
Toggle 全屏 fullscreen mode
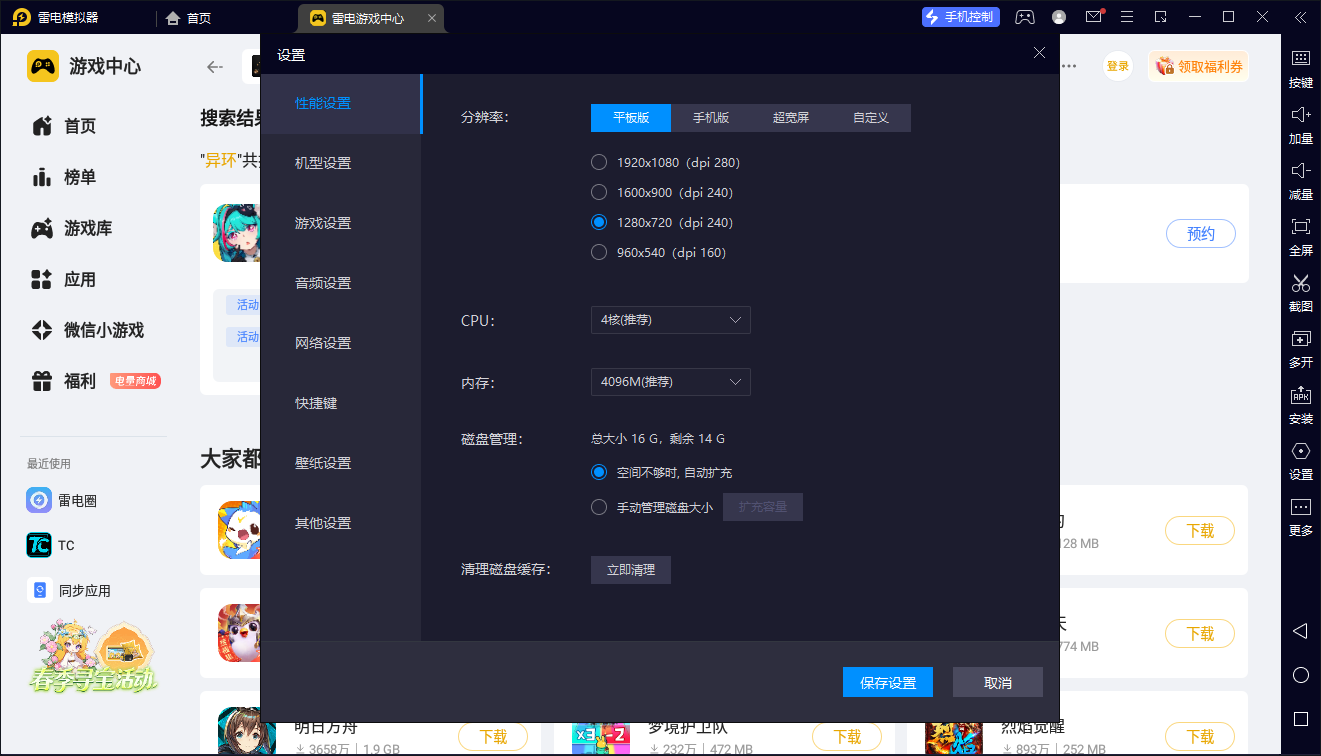(x=1300, y=237)
